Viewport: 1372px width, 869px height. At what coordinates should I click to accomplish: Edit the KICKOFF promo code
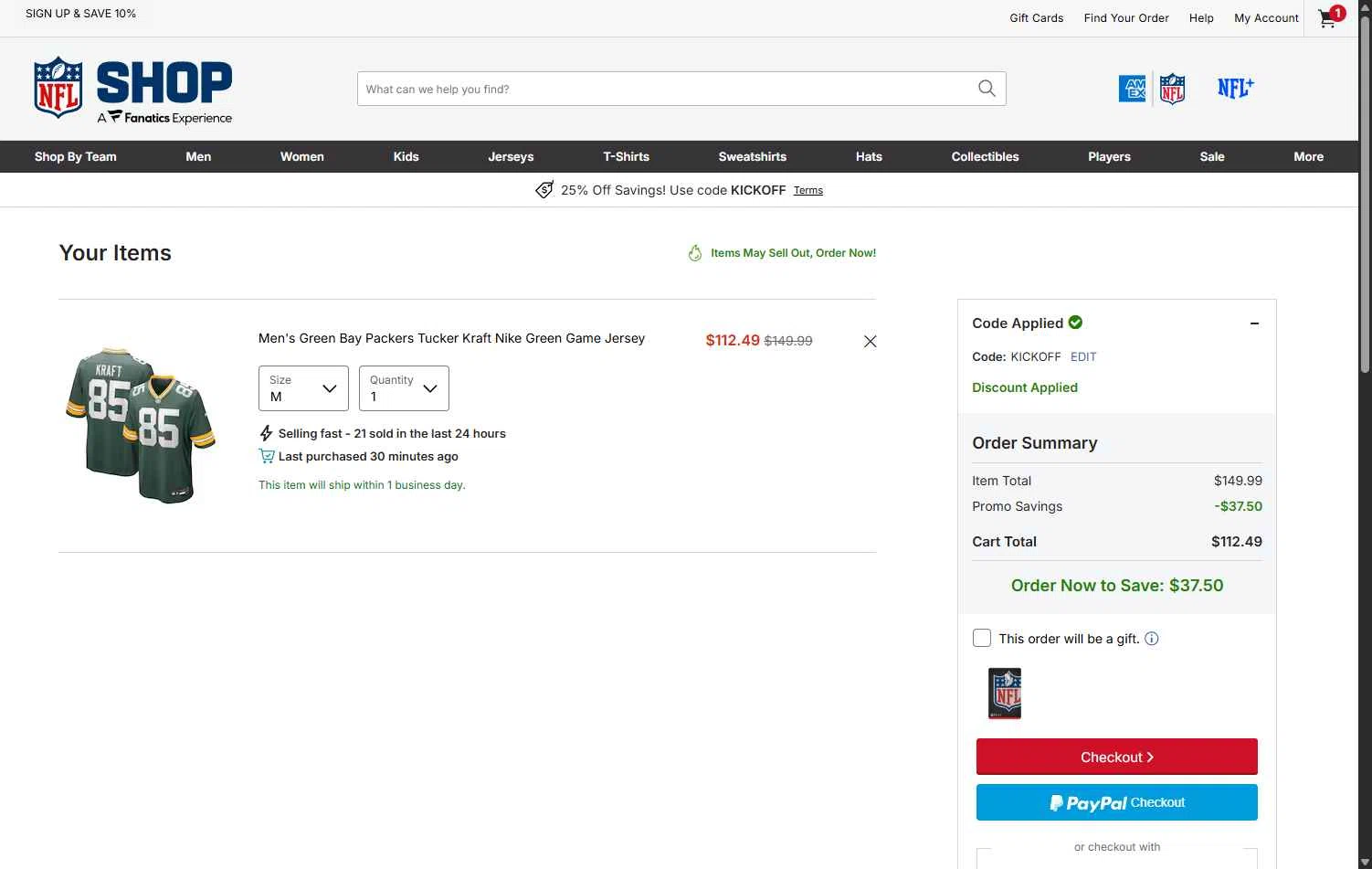[1083, 356]
